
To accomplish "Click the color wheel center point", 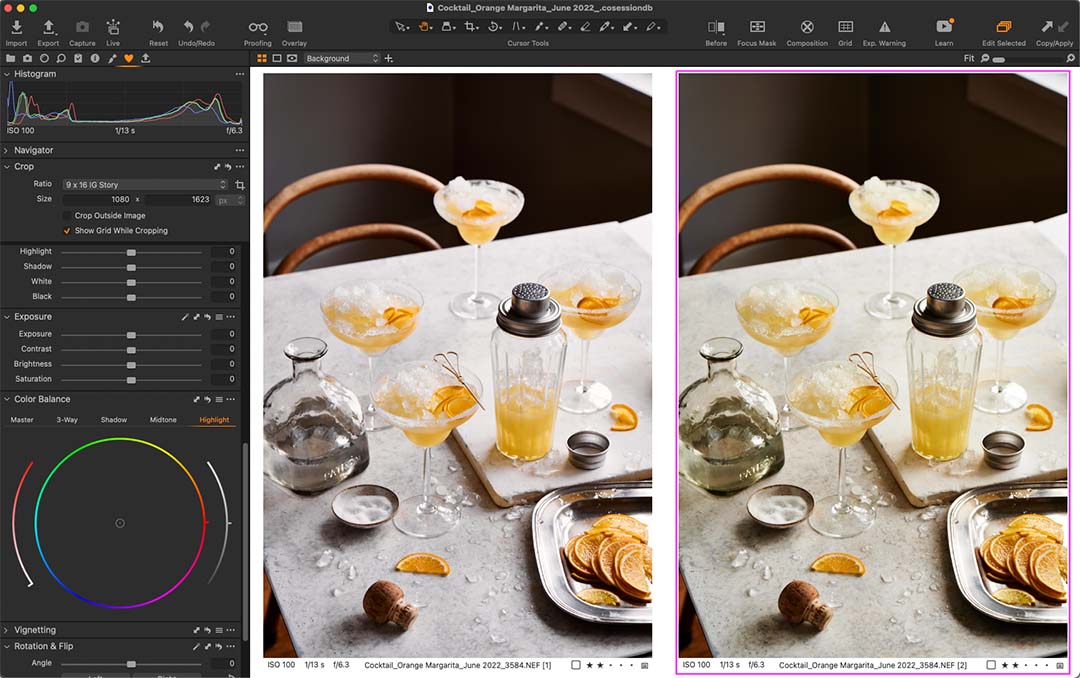I will [x=120, y=524].
